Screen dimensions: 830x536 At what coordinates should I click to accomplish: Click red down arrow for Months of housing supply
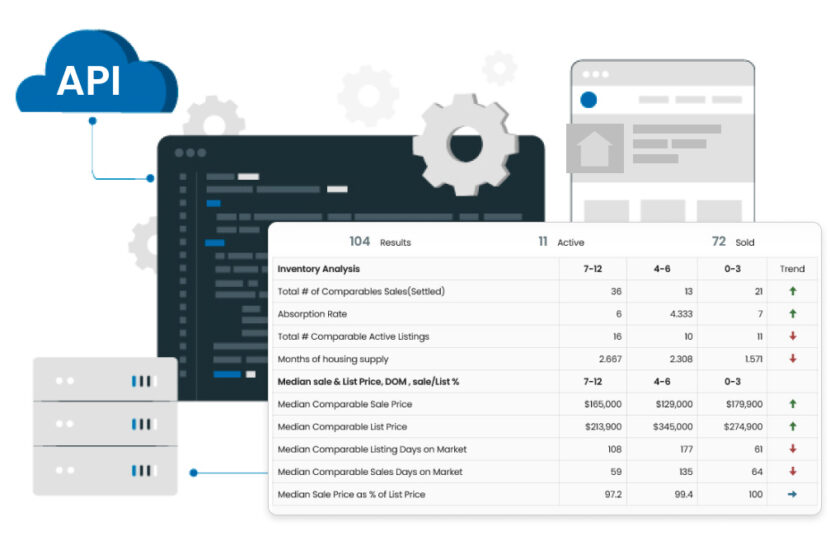tap(792, 358)
